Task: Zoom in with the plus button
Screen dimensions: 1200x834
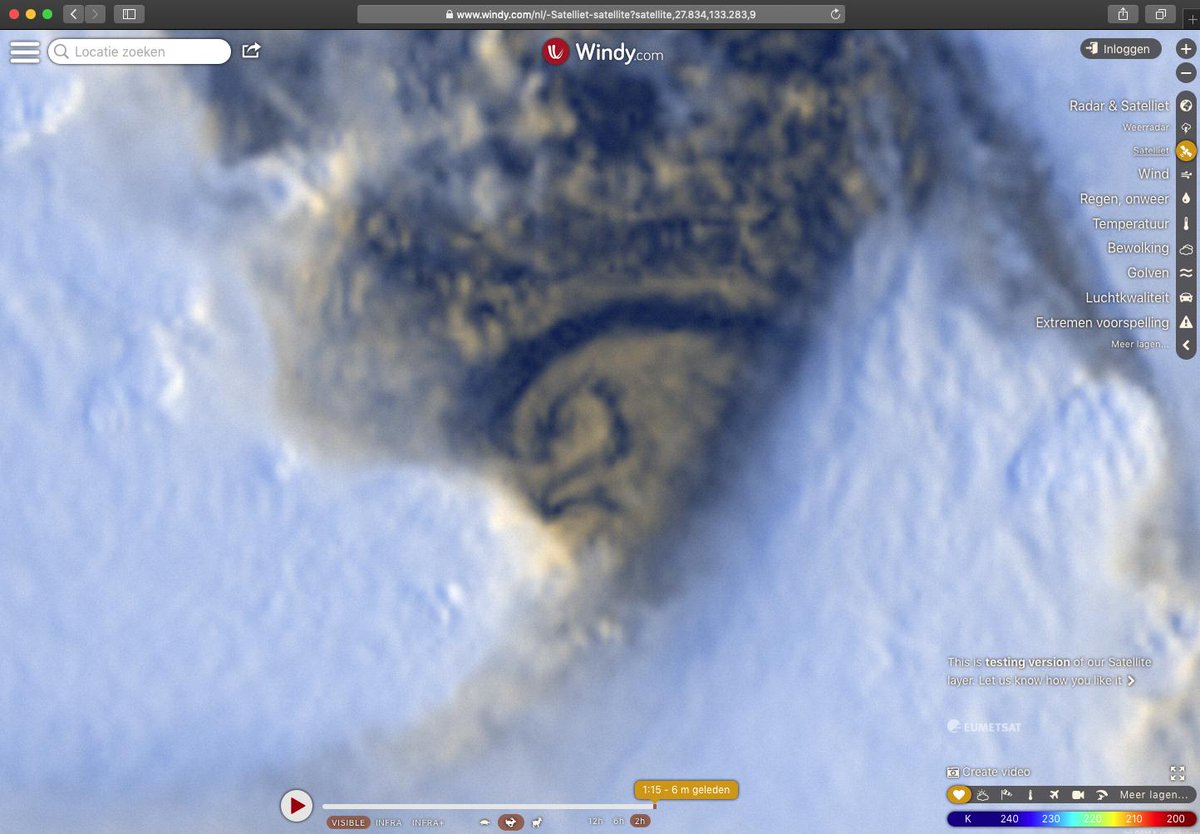Action: click(x=1186, y=48)
